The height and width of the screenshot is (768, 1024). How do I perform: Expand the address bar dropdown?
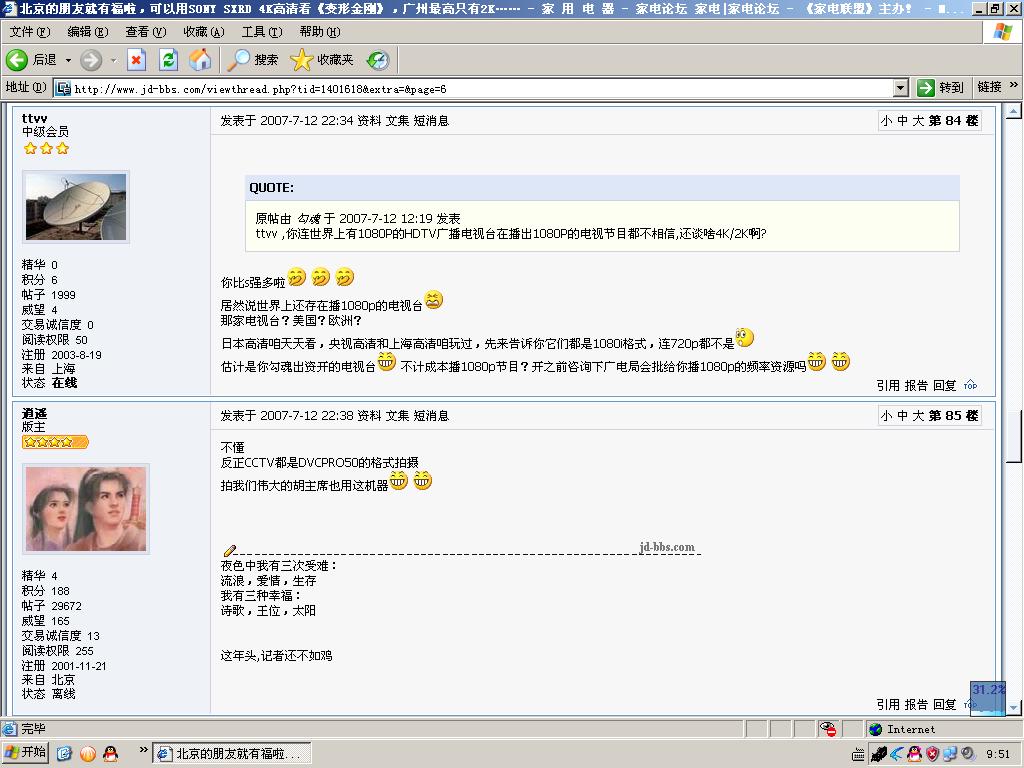[x=900, y=88]
